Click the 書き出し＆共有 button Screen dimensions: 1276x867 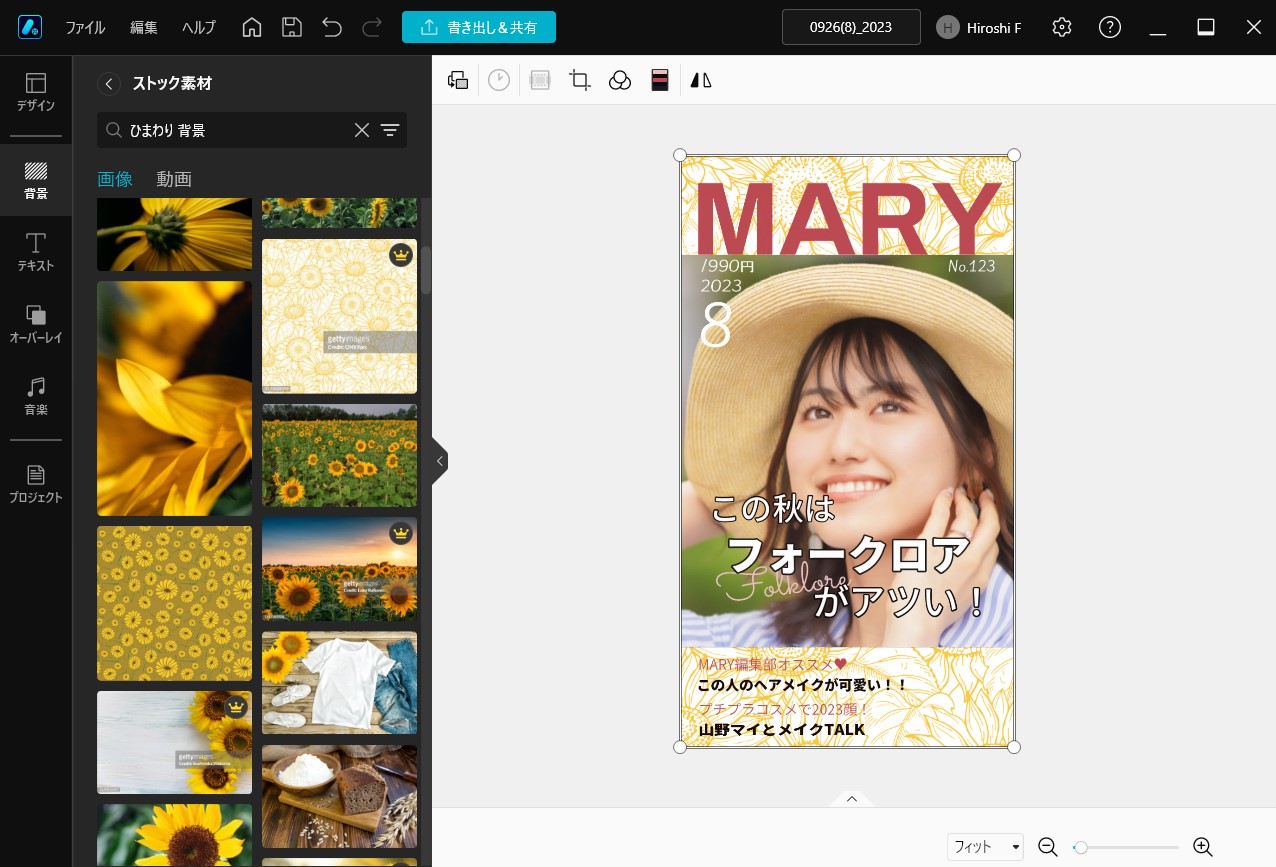coord(479,27)
